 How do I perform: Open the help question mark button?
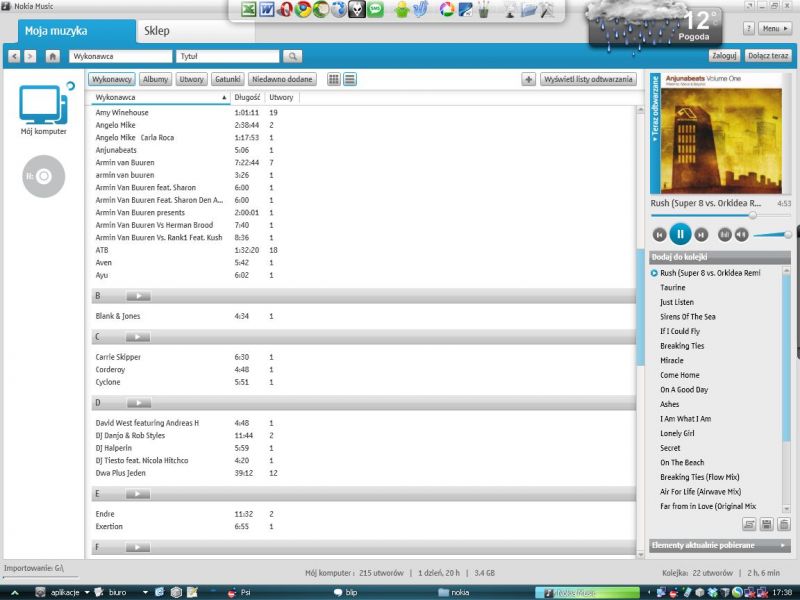[x=748, y=29]
